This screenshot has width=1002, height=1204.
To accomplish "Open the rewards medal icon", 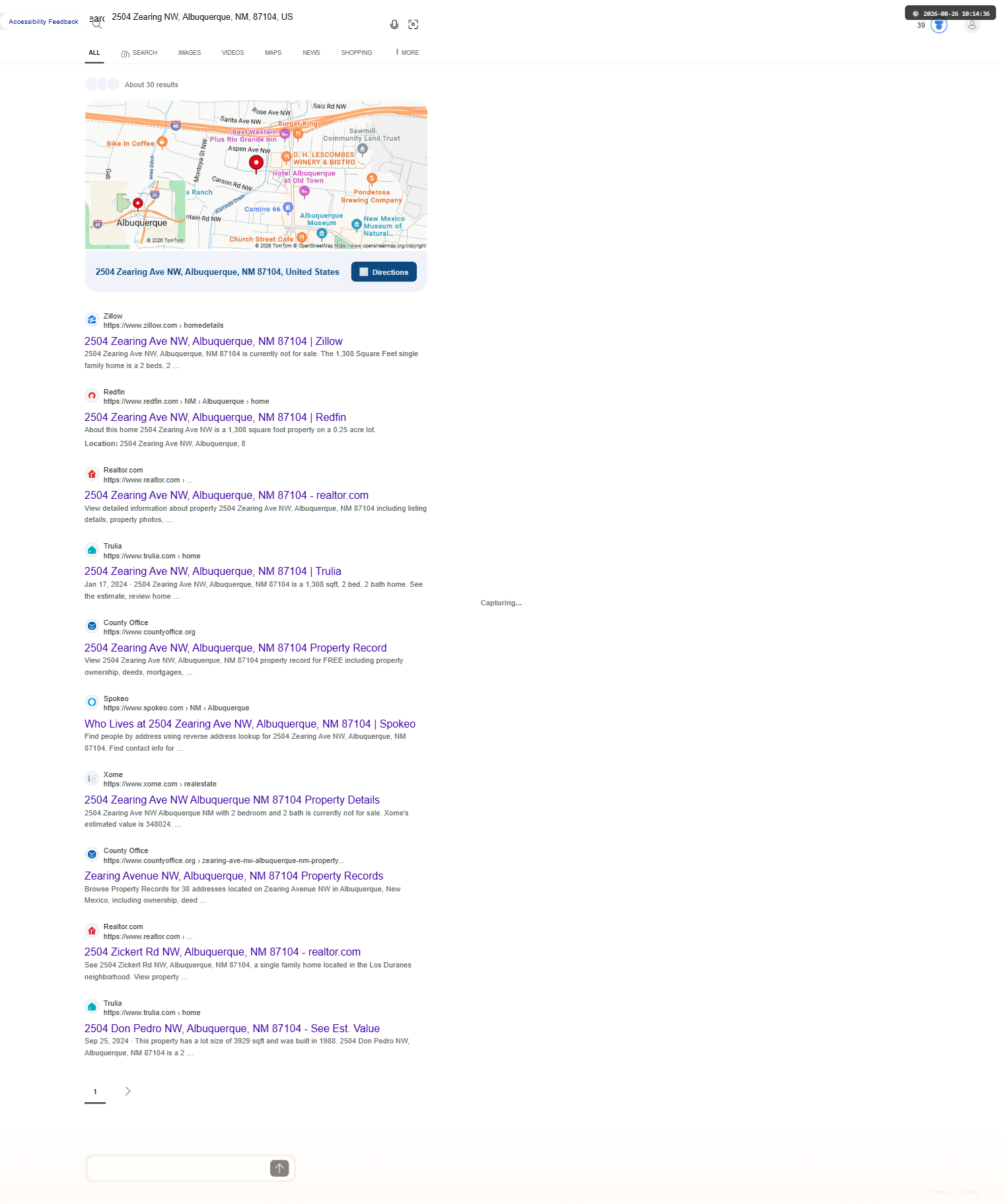I will [x=939, y=25].
